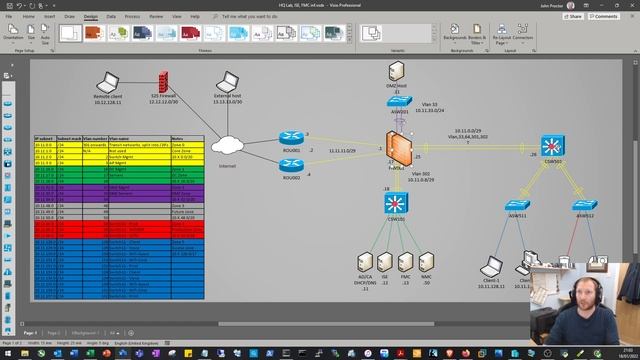Screen dimensions: 640x360
Task: Open the Windows Start button
Action: pos(8,353)
